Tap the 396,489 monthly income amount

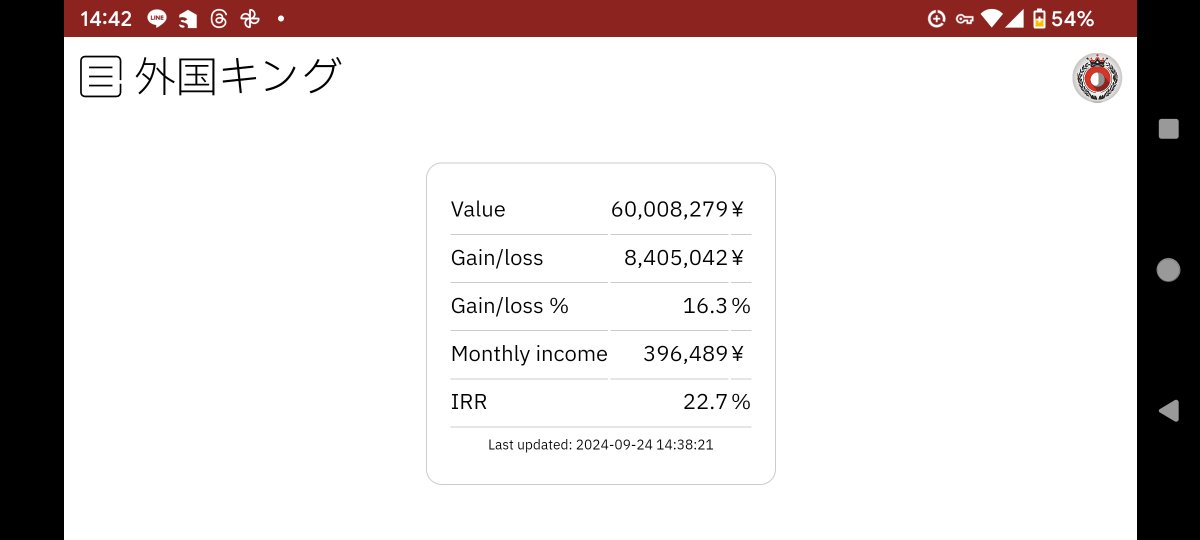click(x=686, y=354)
